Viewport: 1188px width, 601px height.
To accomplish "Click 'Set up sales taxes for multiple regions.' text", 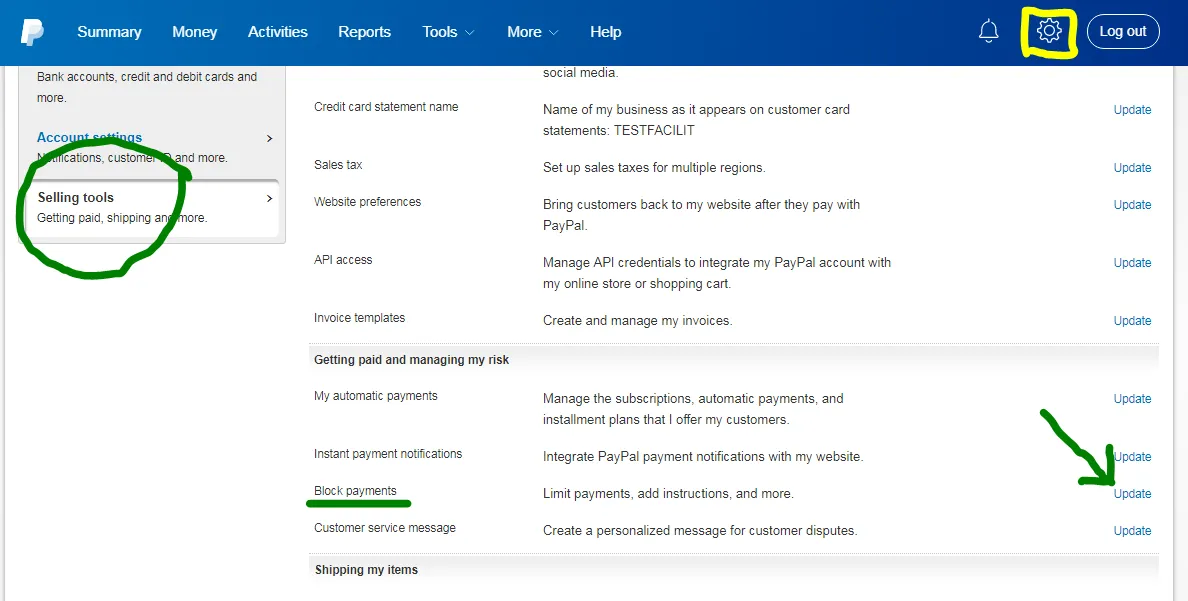I will 654,167.
